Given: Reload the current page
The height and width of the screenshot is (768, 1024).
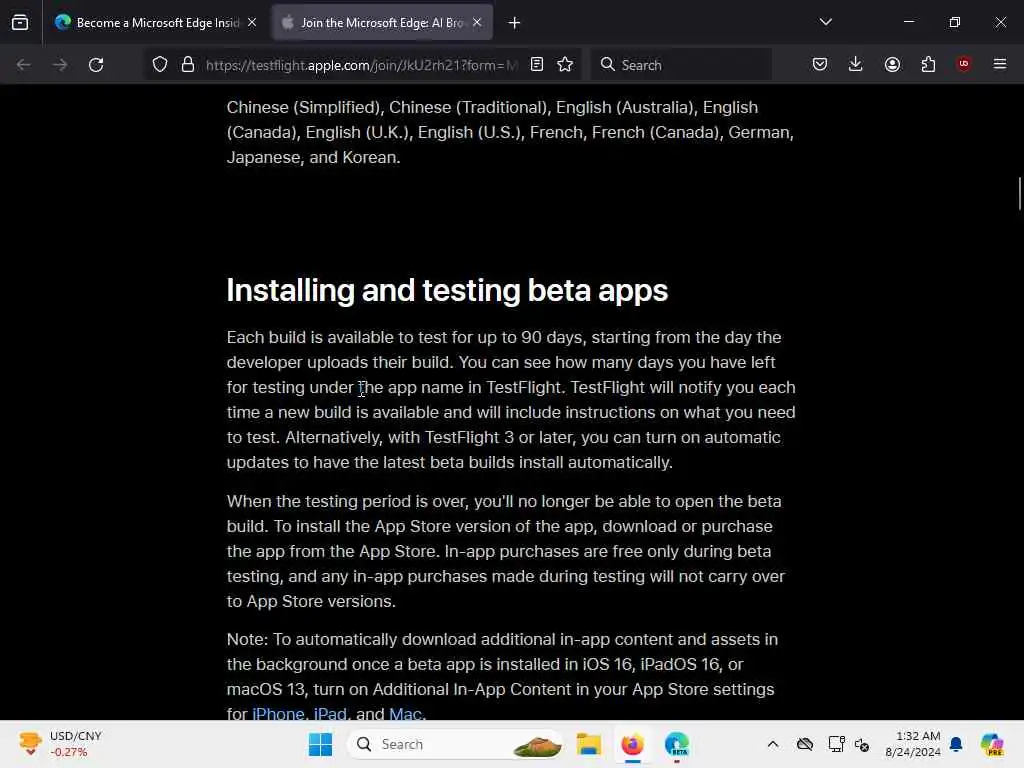Looking at the screenshot, I should coord(96,65).
